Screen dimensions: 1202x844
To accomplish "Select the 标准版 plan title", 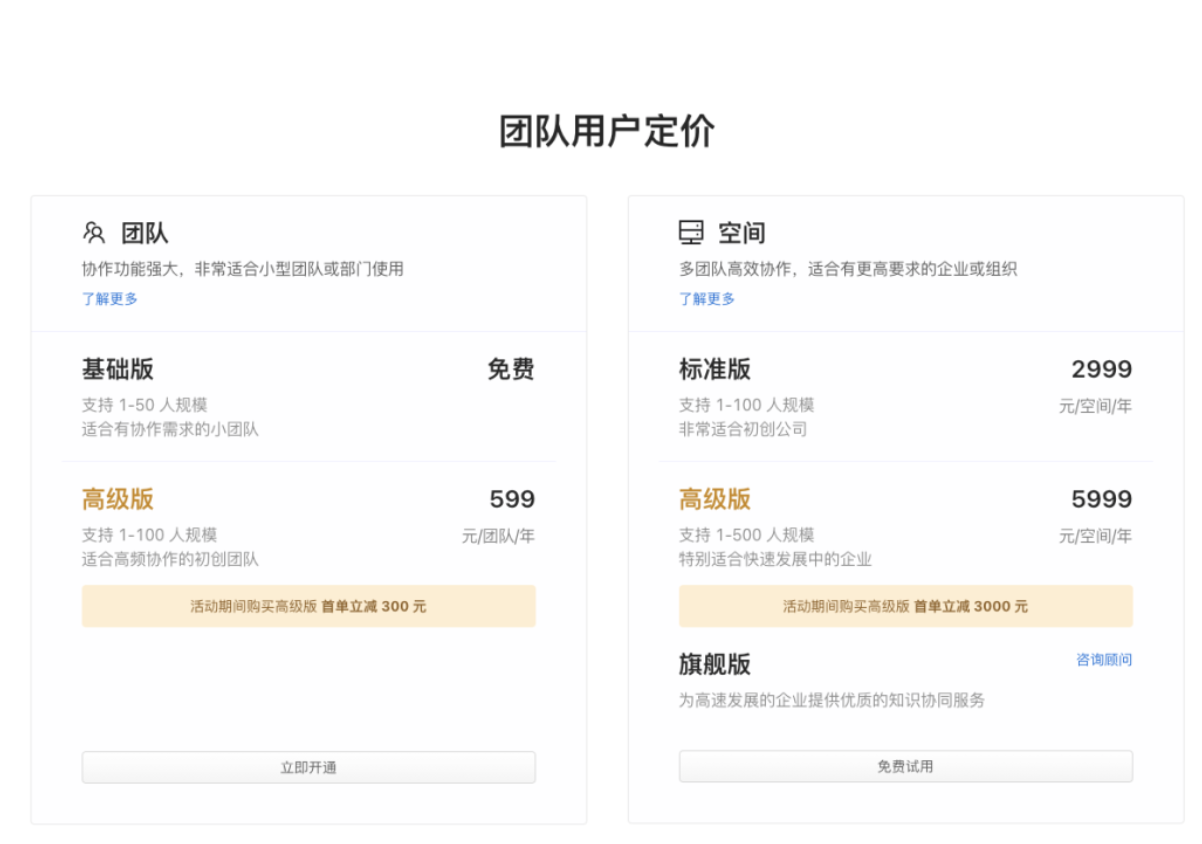I will click(715, 369).
